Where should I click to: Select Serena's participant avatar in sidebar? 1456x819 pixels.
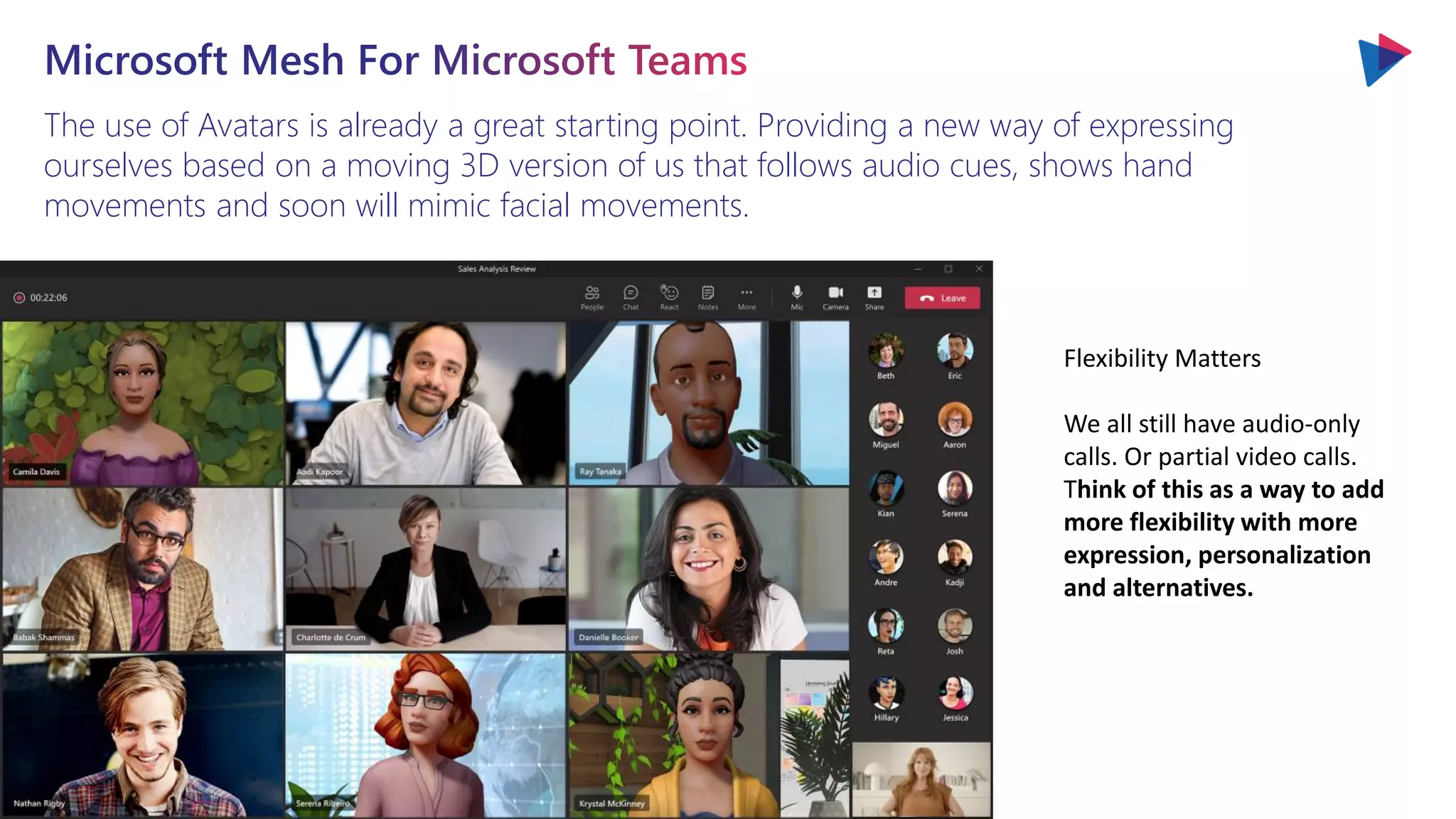pos(955,488)
